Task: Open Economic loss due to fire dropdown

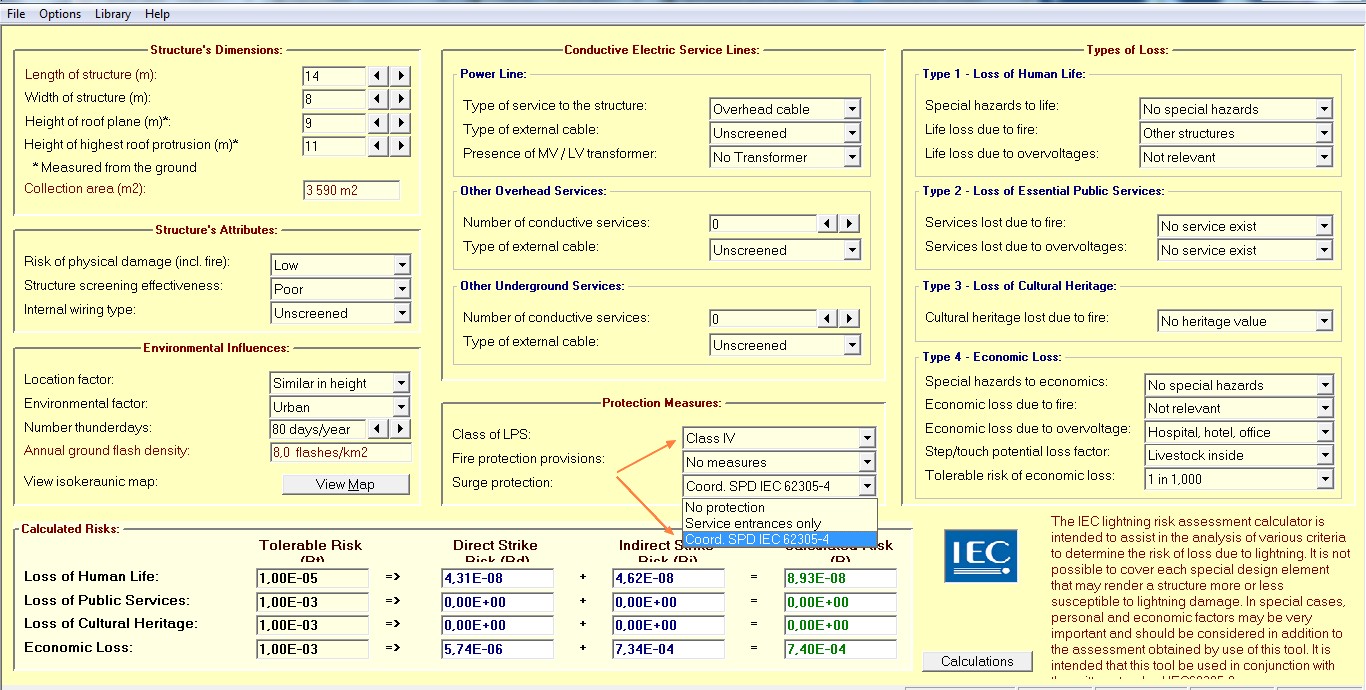Action: (x=1324, y=408)
